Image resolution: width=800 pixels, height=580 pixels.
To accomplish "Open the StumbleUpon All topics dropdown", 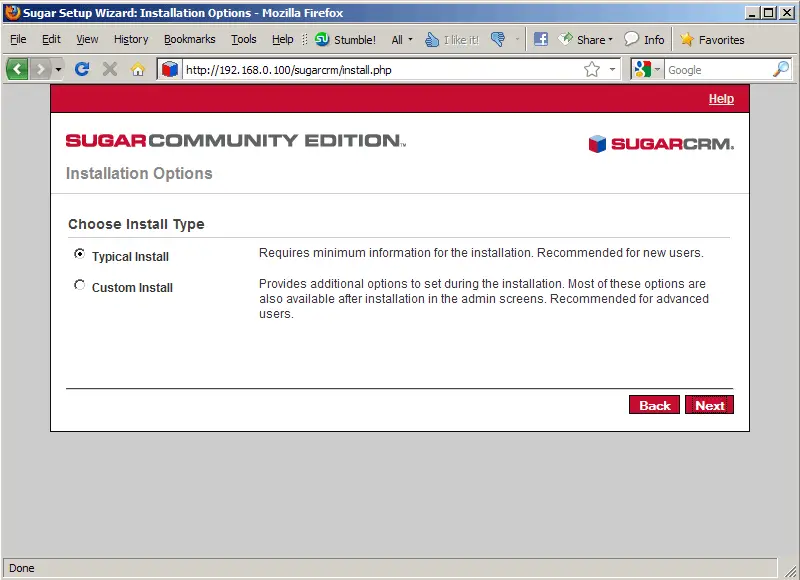I will point(402,39).
